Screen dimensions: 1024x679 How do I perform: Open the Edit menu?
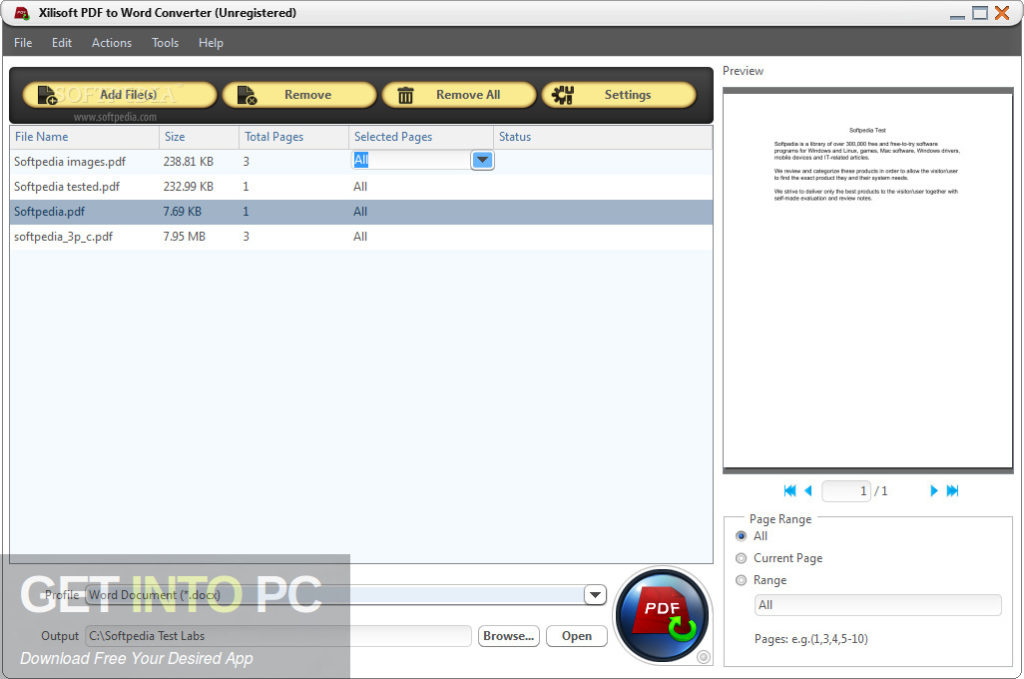pos(62,42)
